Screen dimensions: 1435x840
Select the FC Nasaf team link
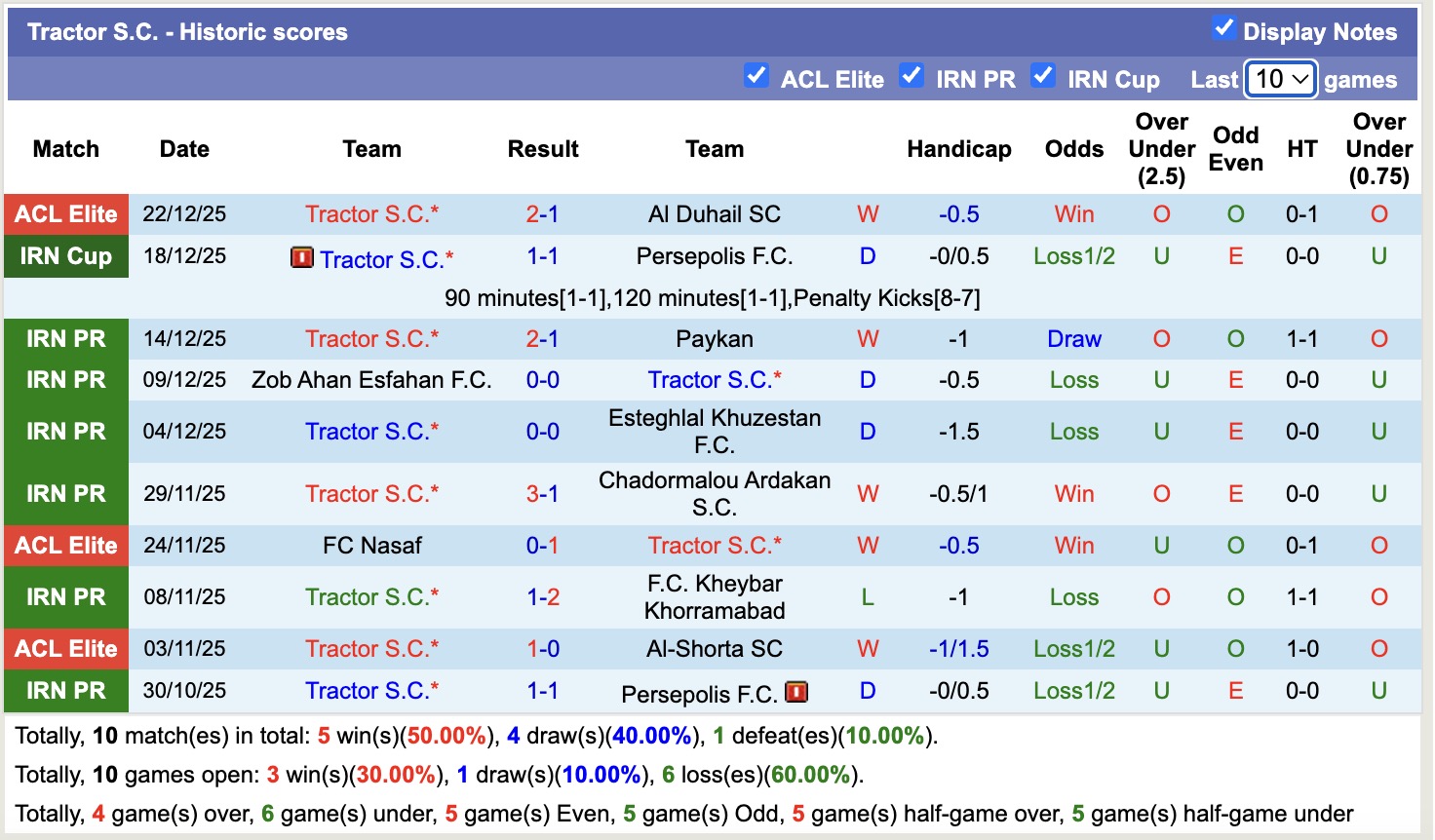point(371,546)
